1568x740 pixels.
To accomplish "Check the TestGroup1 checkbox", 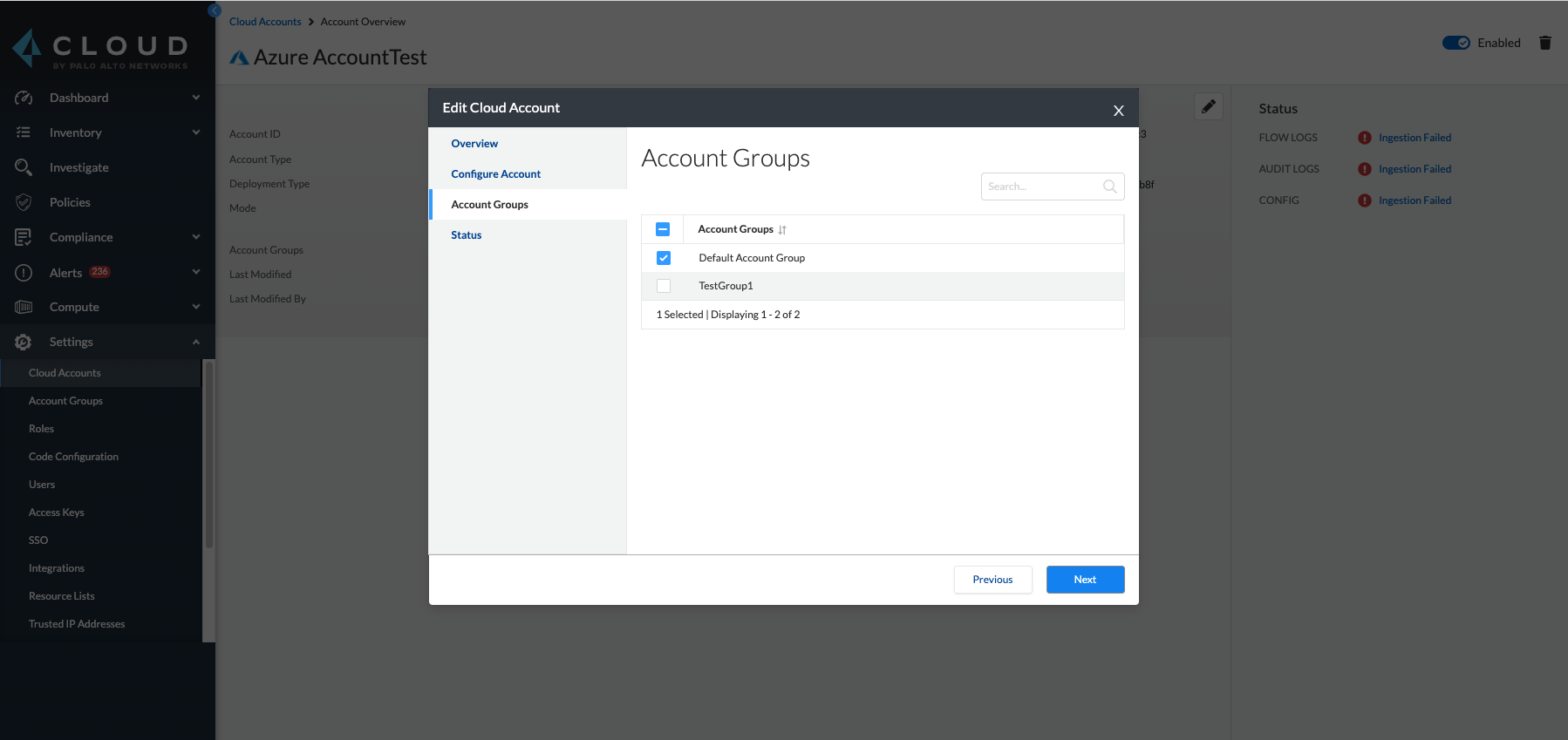I will coord(664,286).
